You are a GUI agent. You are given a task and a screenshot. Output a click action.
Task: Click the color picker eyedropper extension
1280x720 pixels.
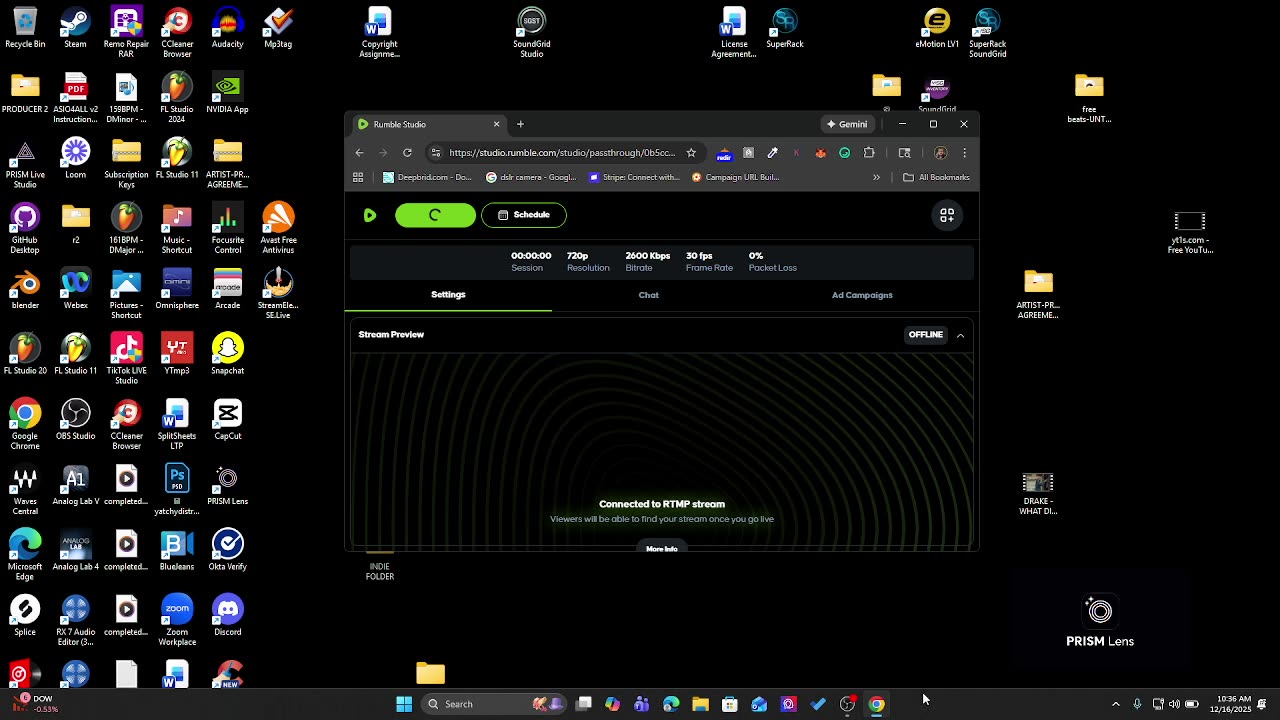tap(772, 153)
